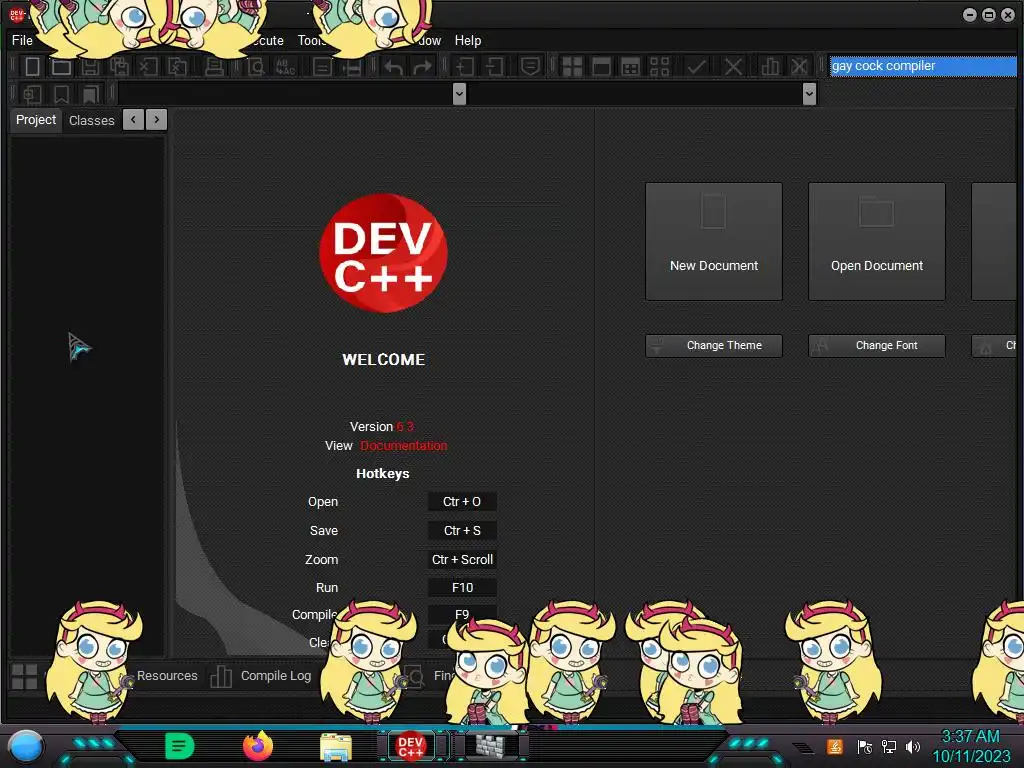Click the Save floppy-disk toolbar icon

coord(91,67)
